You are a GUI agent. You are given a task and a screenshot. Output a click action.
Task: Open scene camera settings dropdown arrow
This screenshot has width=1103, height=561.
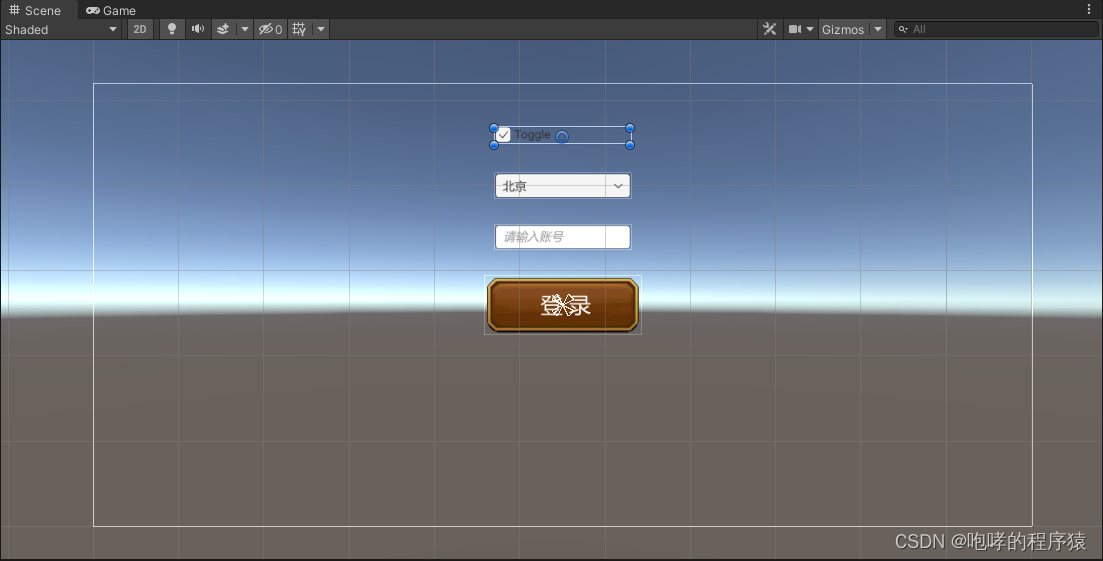[x=810, y=29]
